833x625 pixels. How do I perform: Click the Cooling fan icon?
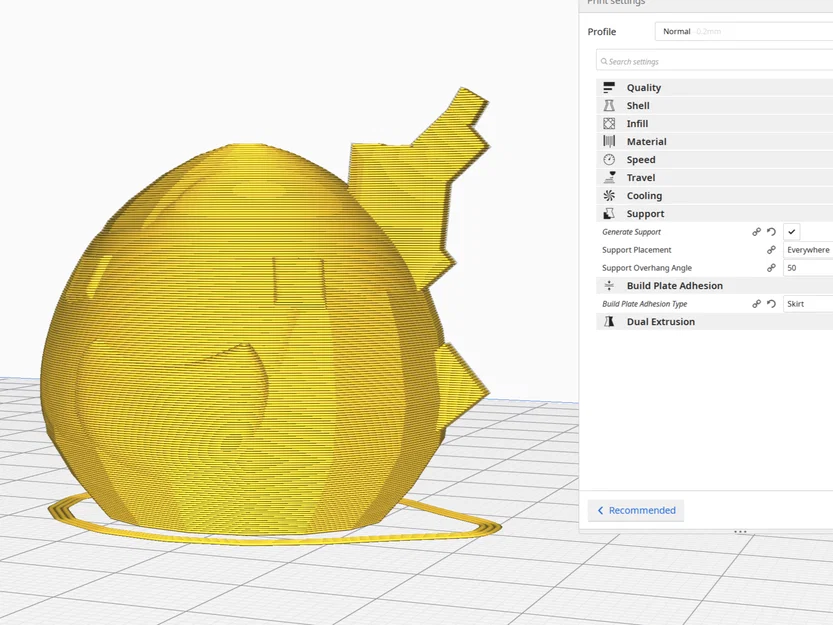pos(609,196)
